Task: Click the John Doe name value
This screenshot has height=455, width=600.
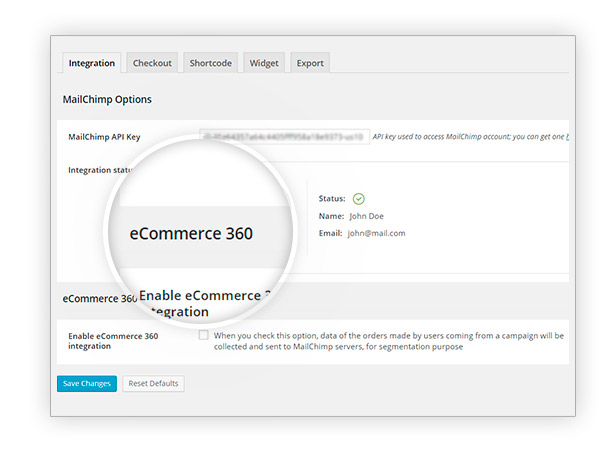Action: pyautogui.click(x=367, y=216)
